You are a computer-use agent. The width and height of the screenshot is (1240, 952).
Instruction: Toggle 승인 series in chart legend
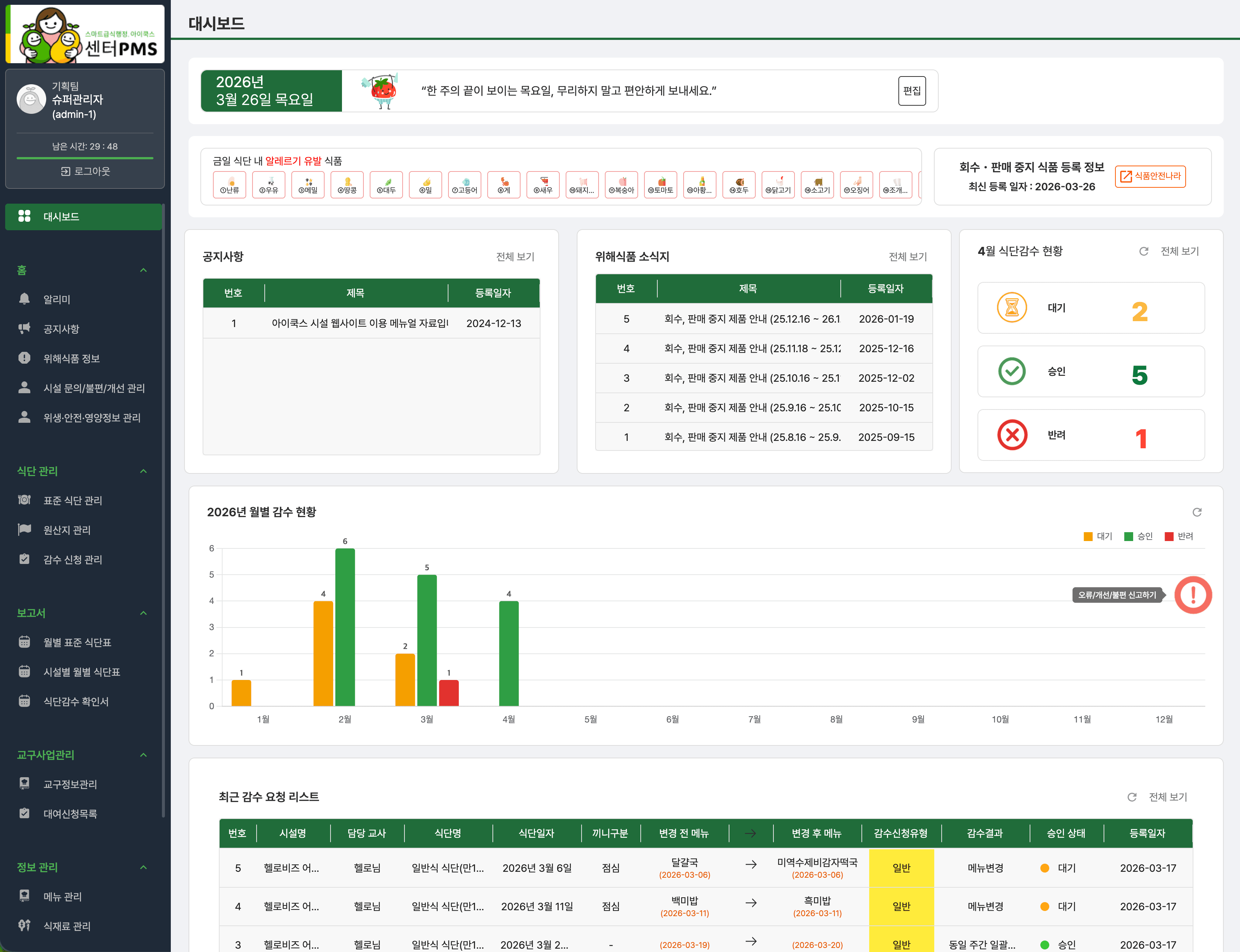(1139, 536)
